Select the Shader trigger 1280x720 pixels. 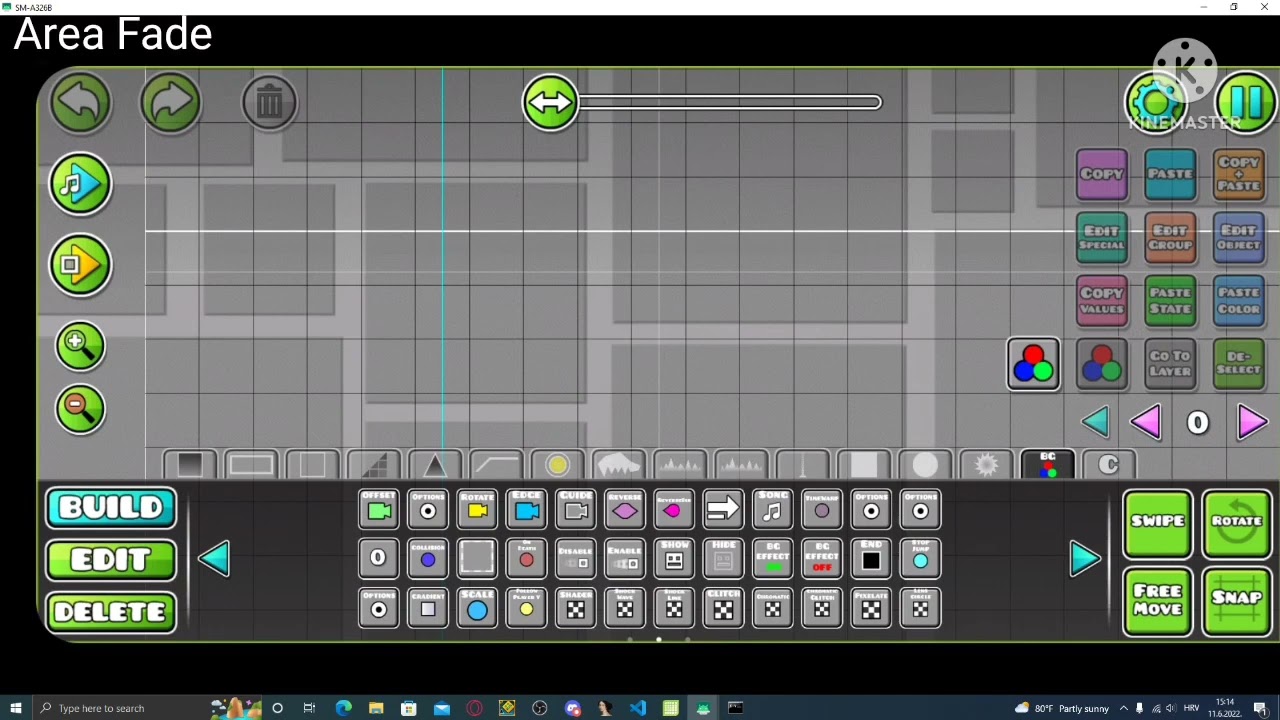click(x=575, y=608)
